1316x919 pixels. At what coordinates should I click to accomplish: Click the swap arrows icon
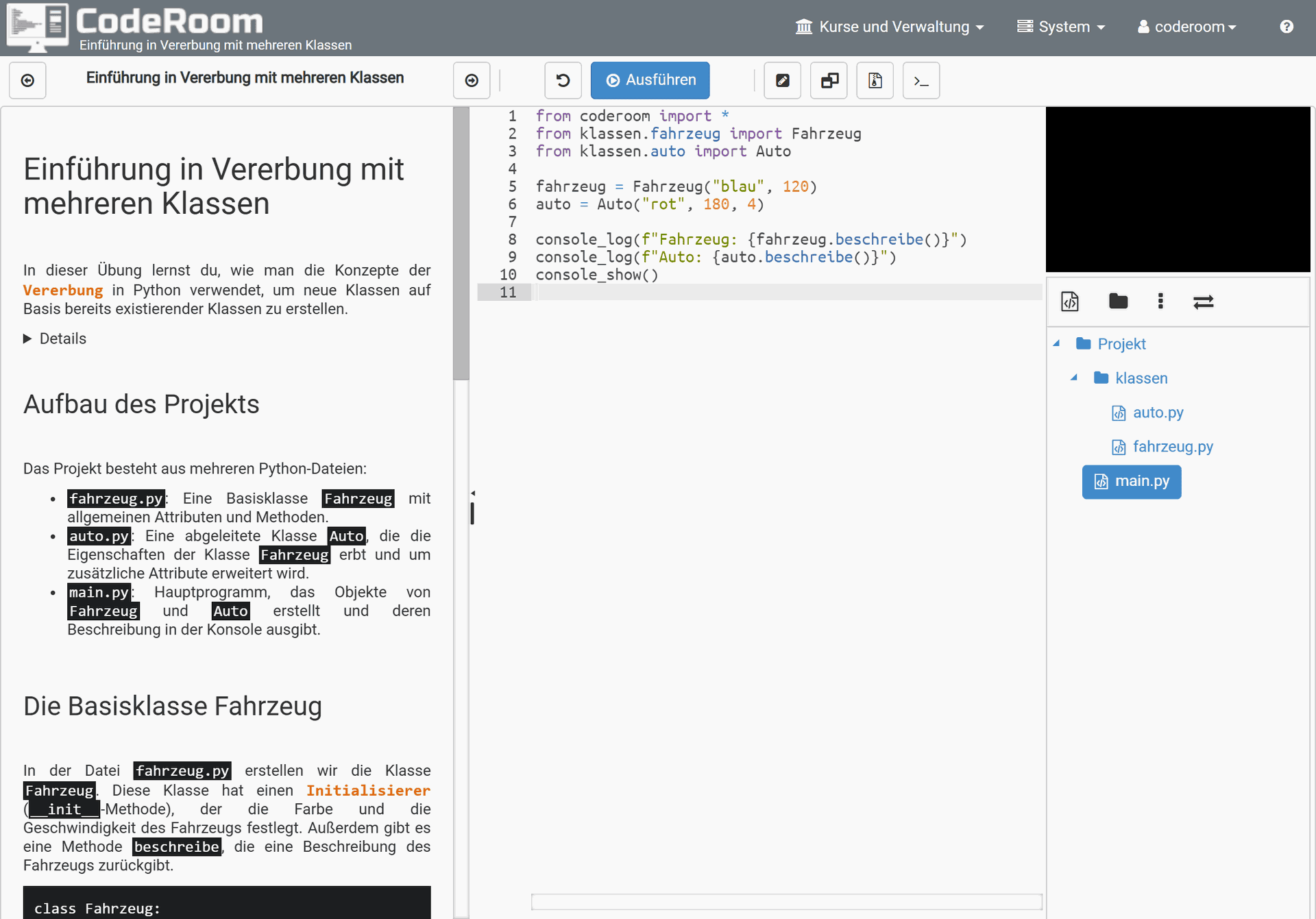[1204, 302]
